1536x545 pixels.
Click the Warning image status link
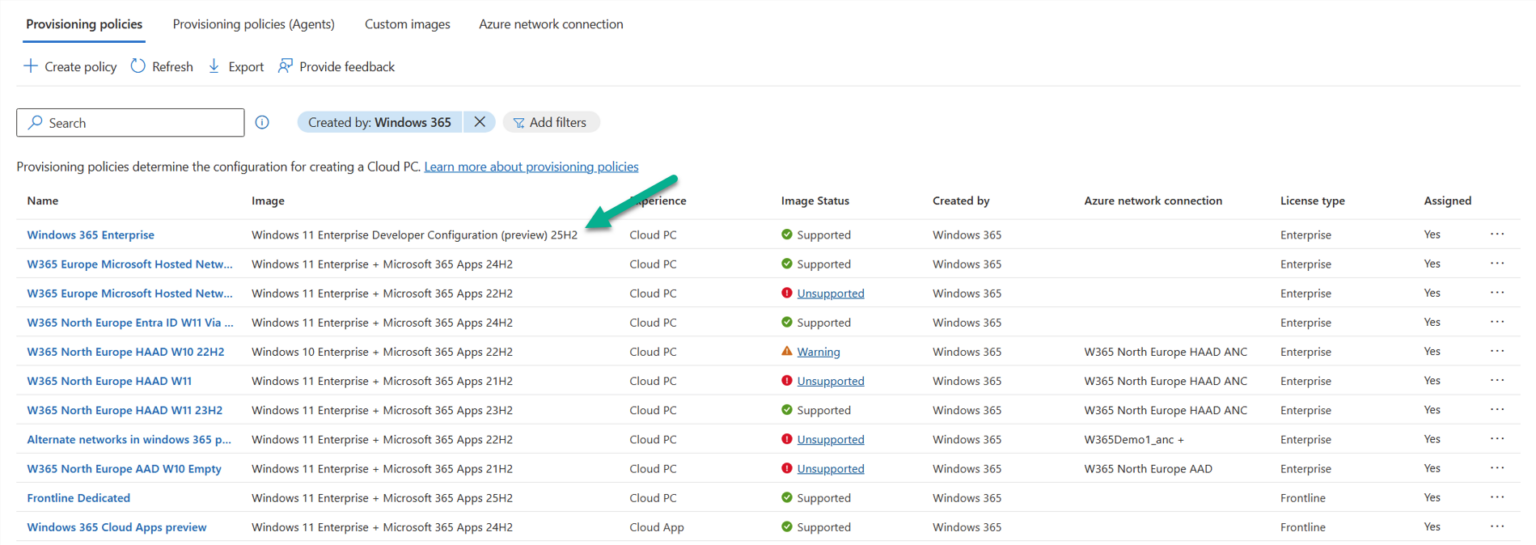[x=818, y=352]
